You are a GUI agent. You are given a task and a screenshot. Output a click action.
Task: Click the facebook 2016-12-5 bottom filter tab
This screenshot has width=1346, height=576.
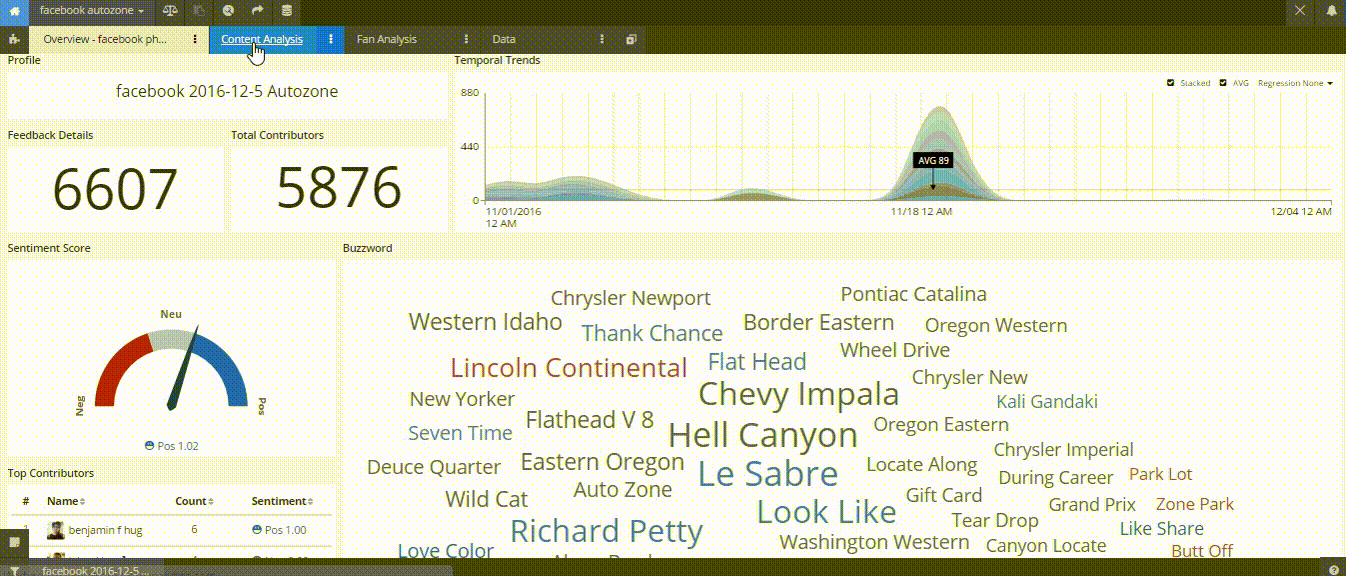click(x=95, y=570)
